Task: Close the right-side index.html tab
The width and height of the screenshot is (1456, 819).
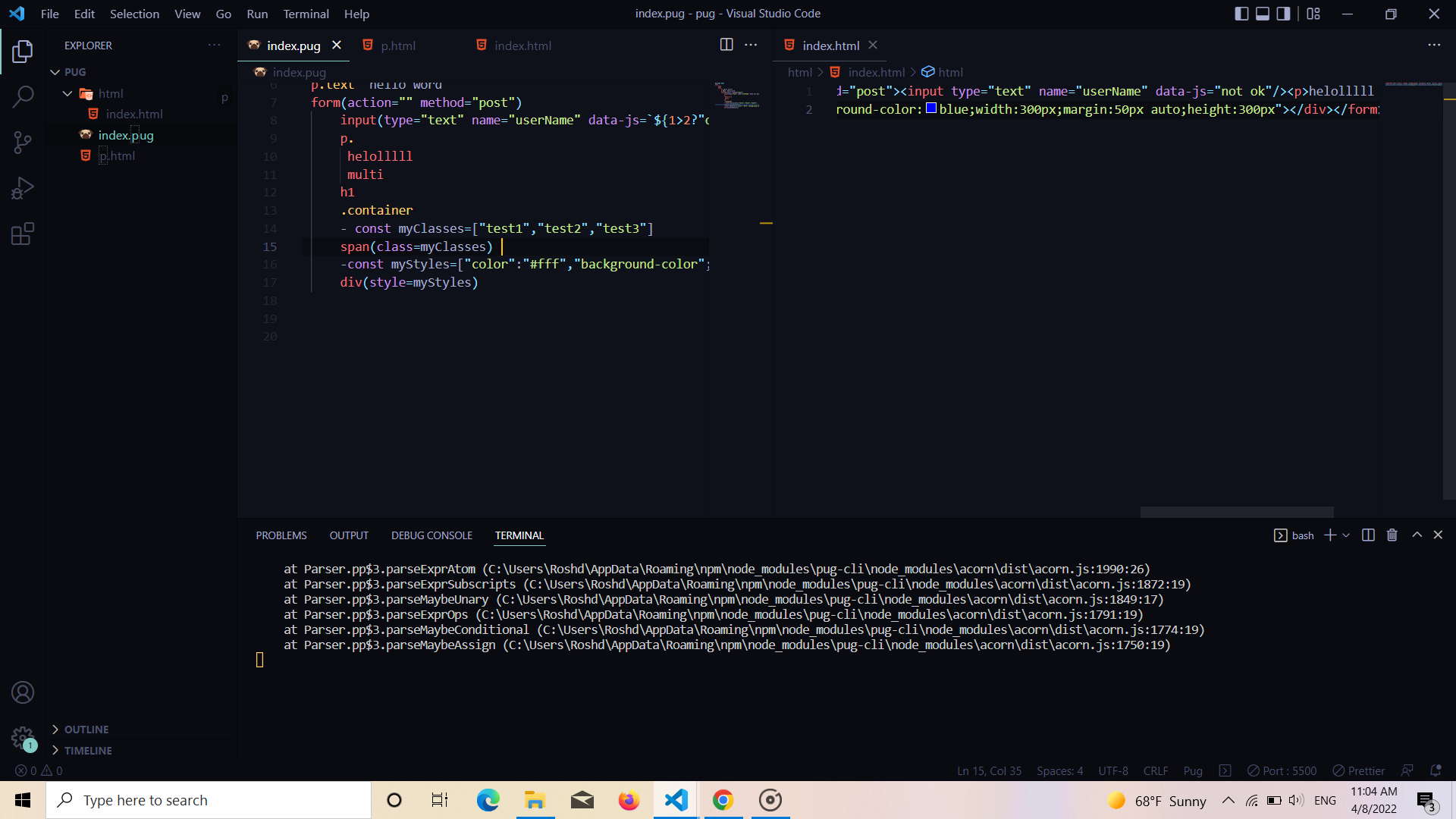Action: (x=873, y=45)
